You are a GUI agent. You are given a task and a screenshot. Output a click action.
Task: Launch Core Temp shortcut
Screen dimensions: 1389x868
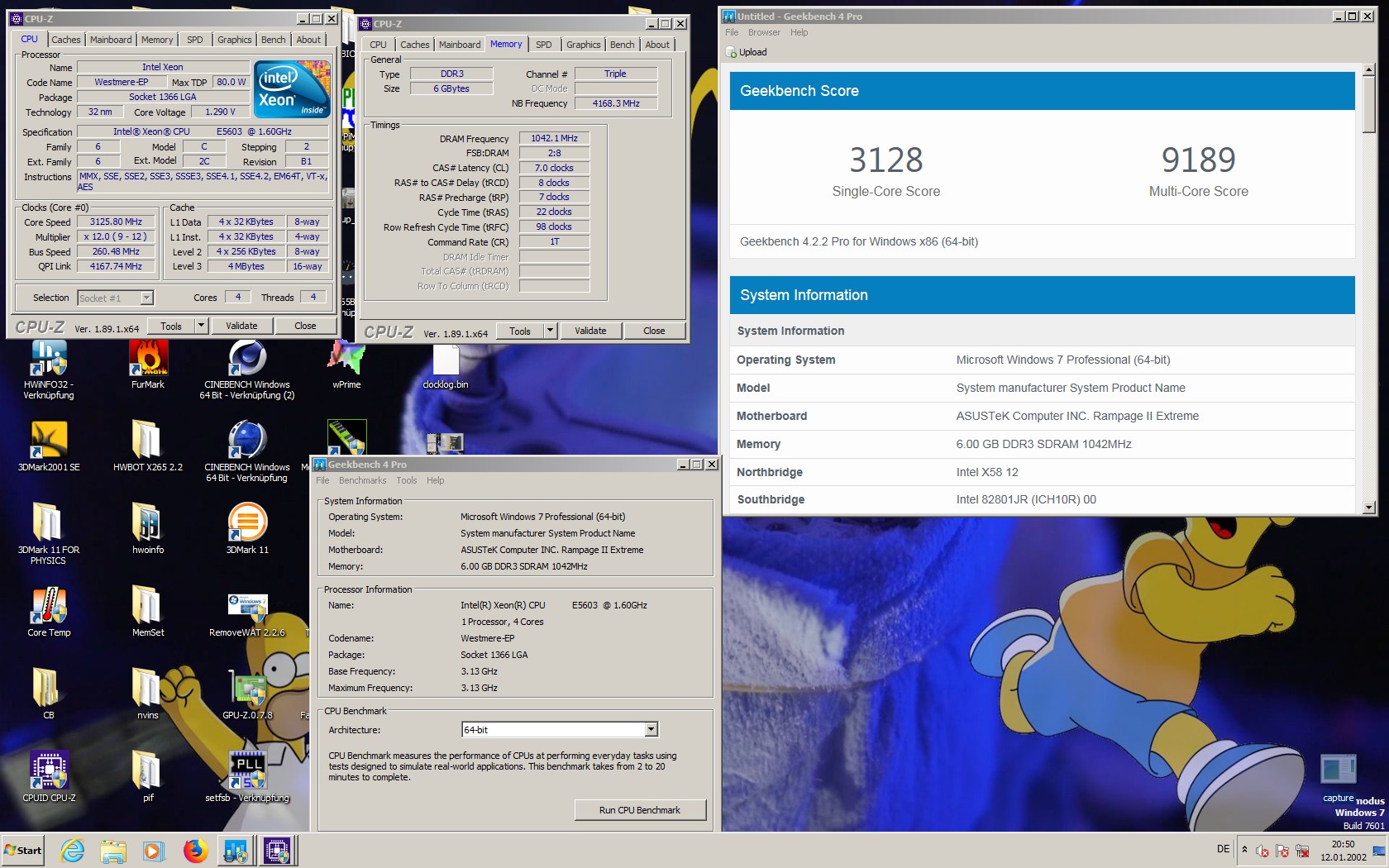pyautogui.click(x=49, y=613)
